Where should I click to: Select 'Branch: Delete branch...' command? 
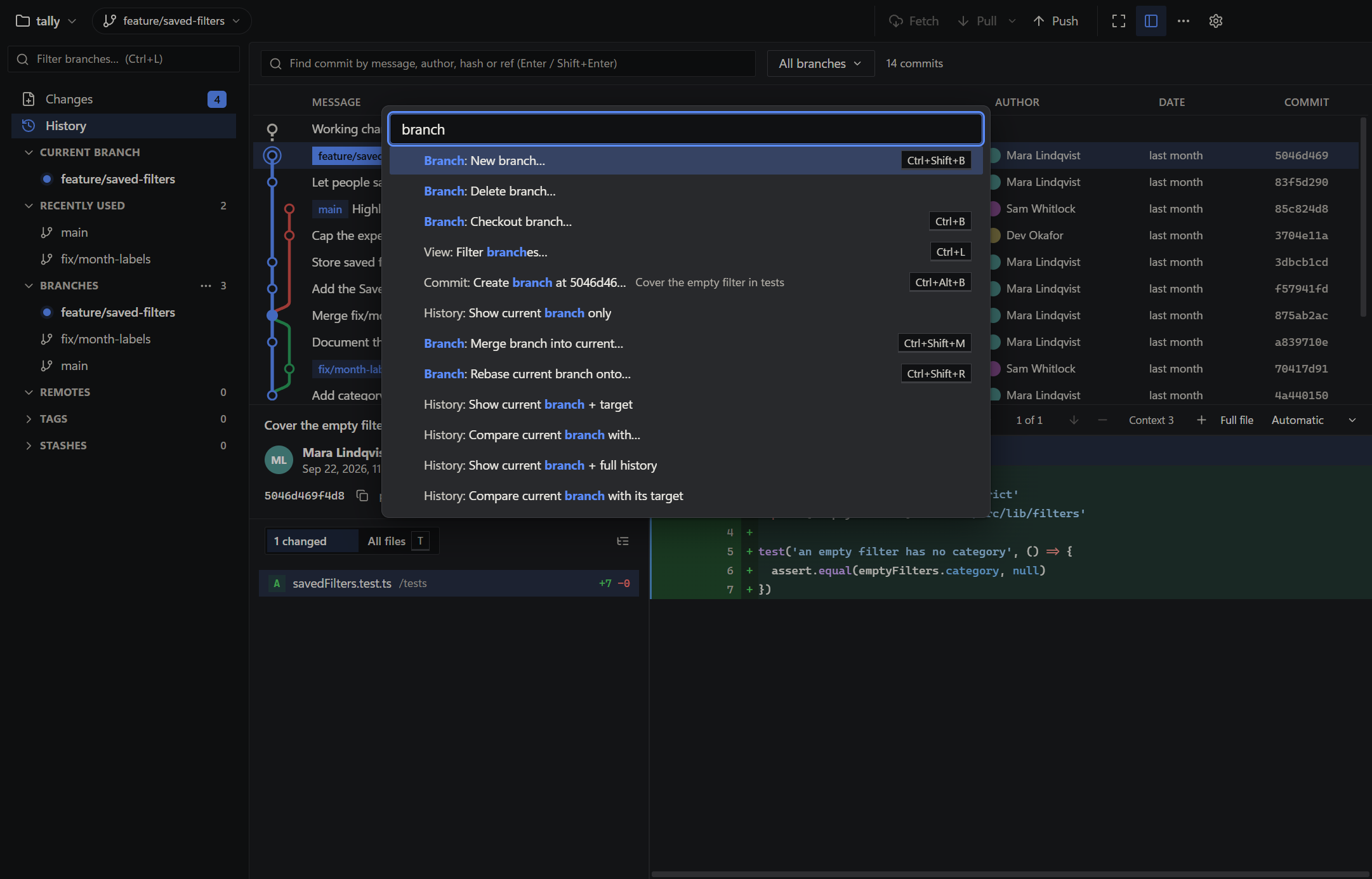click(686, 191)
